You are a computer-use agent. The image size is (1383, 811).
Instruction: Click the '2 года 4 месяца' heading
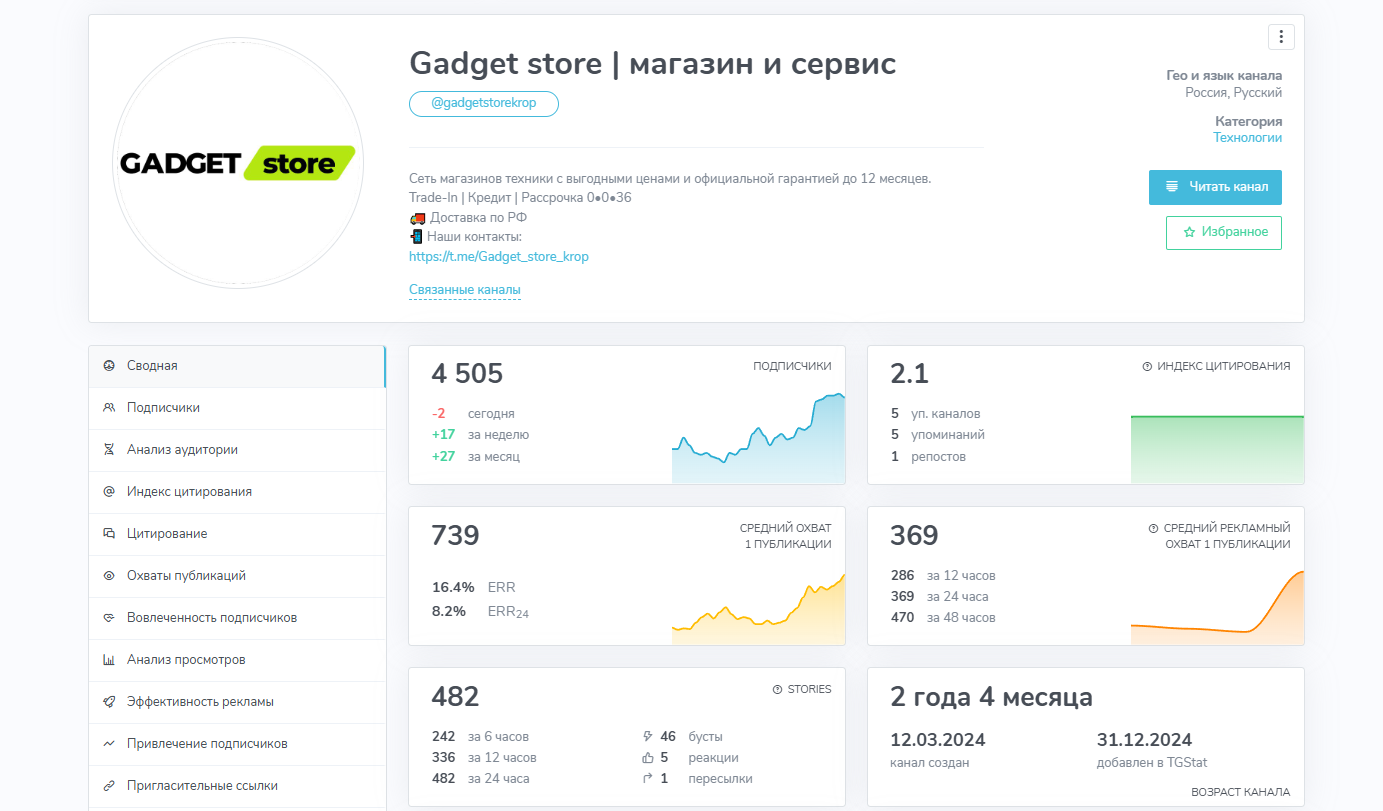coord(991,697)
